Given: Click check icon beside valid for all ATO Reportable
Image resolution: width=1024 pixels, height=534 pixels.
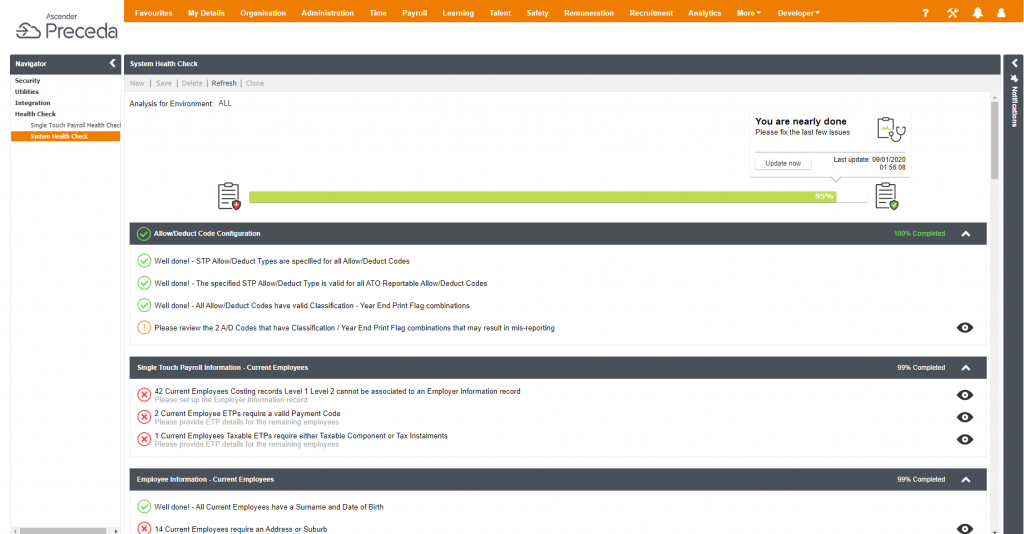Looking at the screenshot, I should tap(144, 283).
